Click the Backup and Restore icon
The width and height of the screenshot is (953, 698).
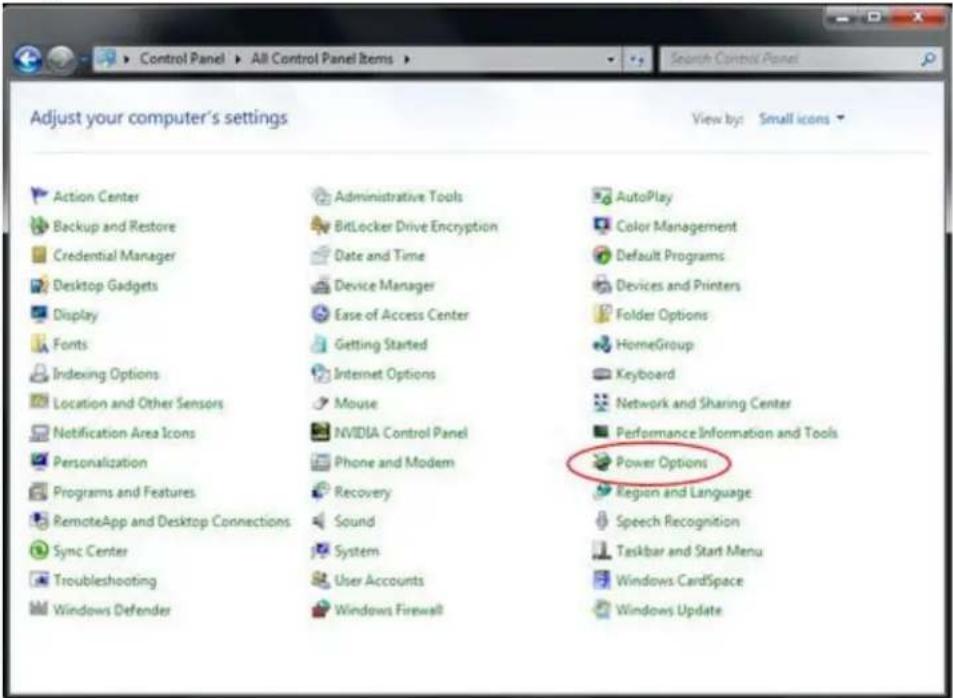pos(39,226)
